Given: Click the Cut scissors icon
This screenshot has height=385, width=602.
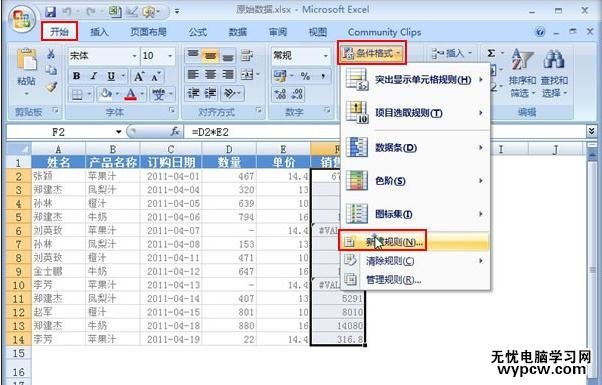Looking at the screenshot, I should pyautogui.click(x=51, y=54).
